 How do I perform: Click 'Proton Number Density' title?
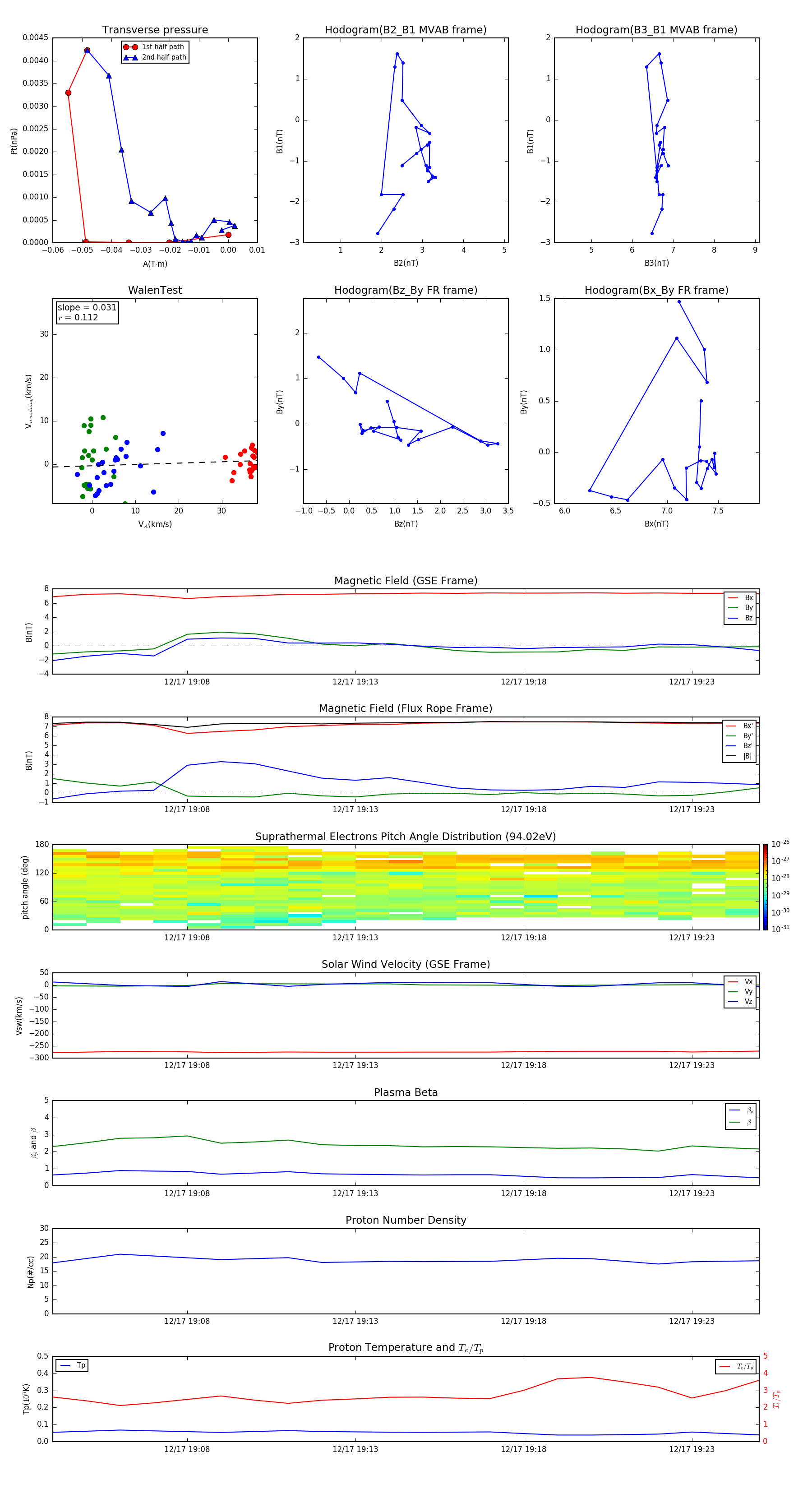click(406, 1220)
